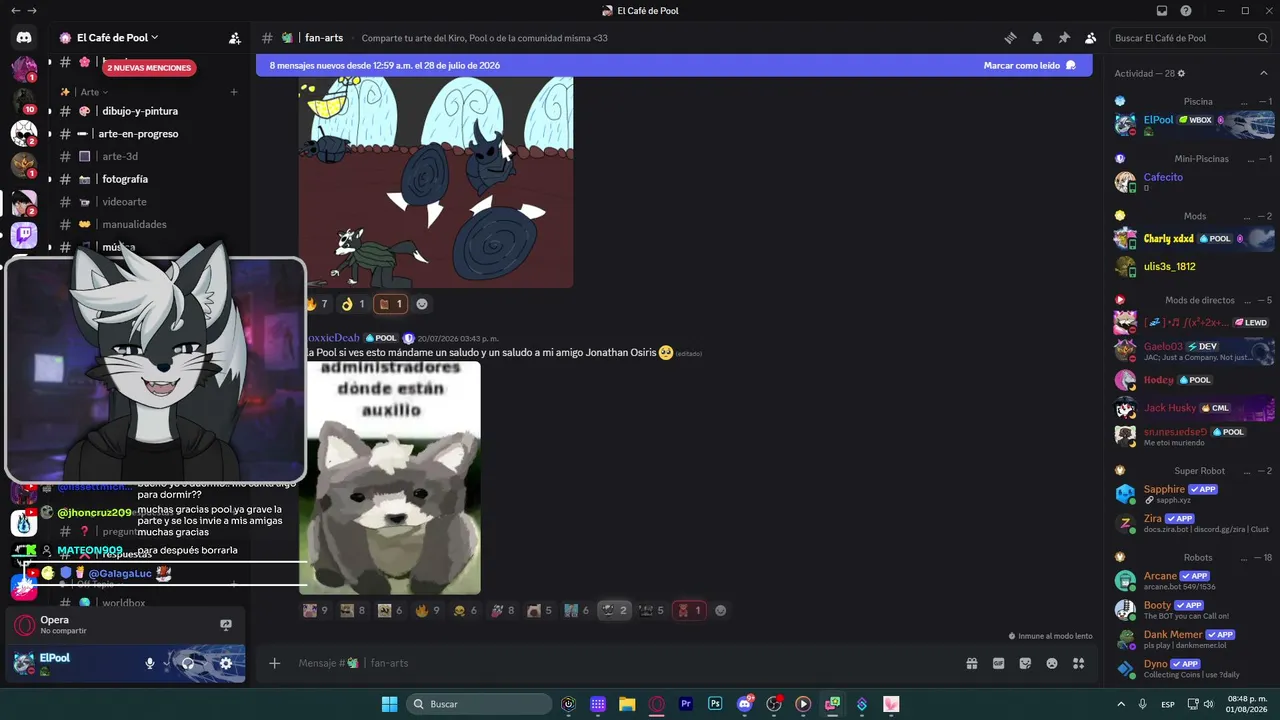1280x720 pixels.
Task: Open attachment plus button in message bar
Action: pyautogui.click(x=275, y=663)
